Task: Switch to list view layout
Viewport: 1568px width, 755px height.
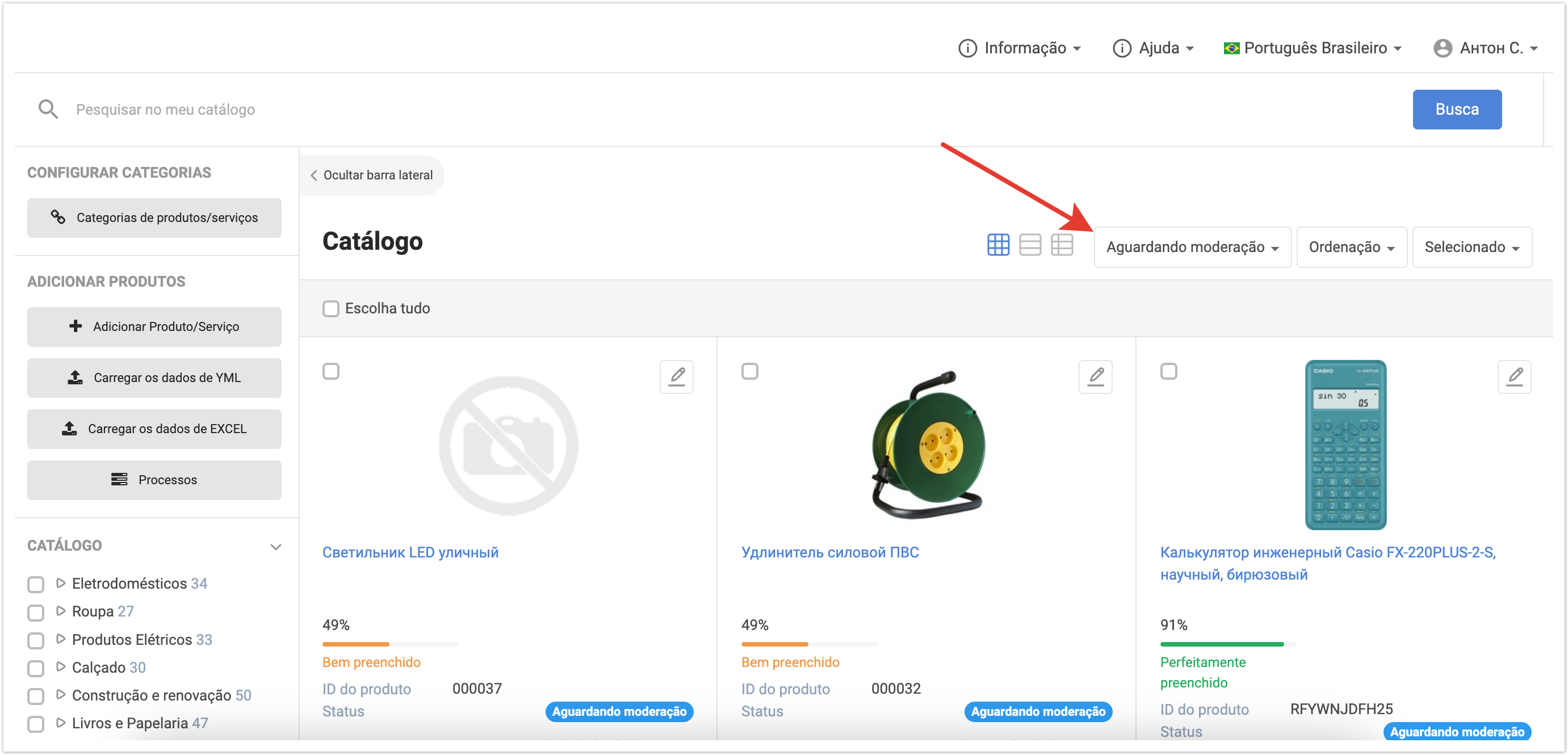Action: (1030, 245)
